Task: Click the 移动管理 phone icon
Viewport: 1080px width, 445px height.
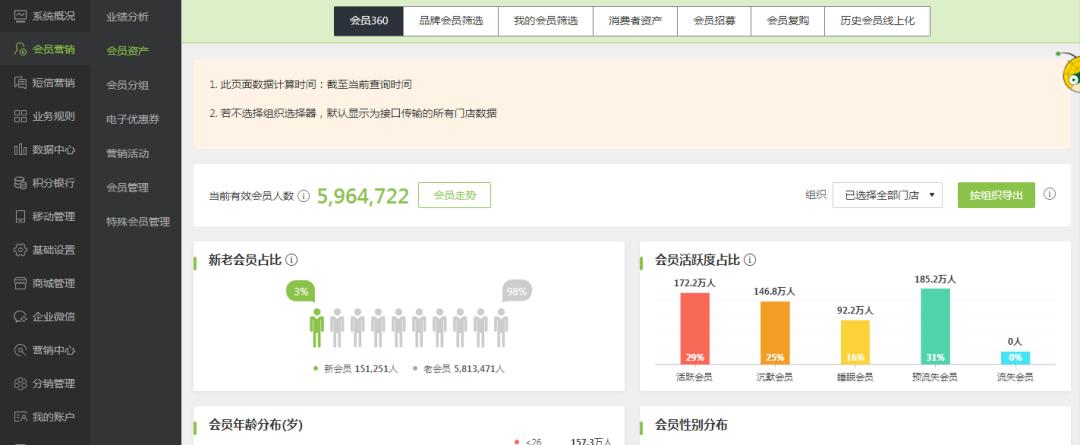Action: tap(21, 216)
